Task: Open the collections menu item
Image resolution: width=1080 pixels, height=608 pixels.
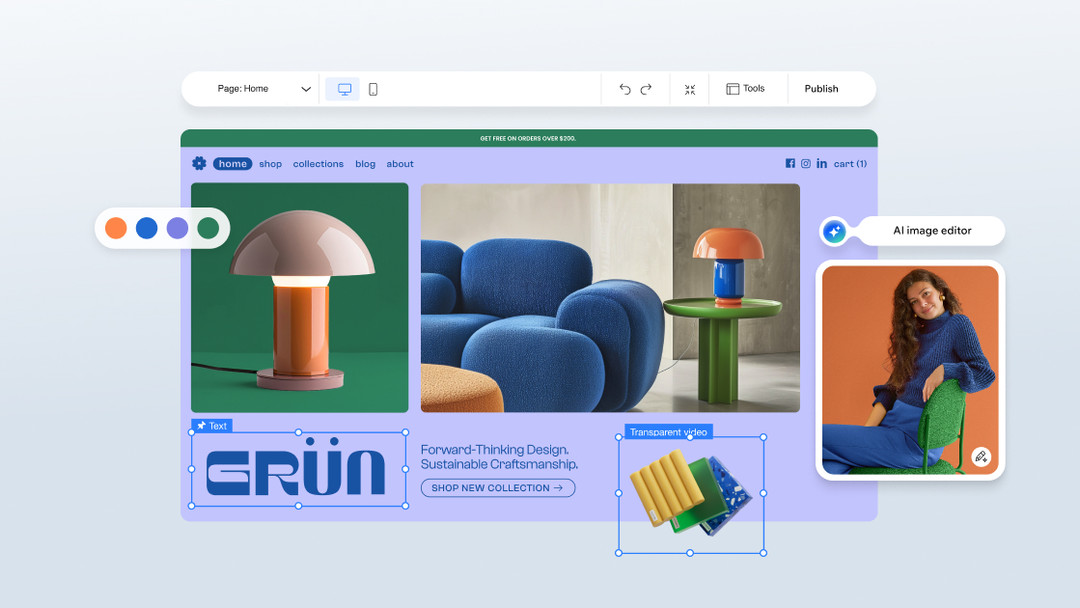Action: coord(318,164)
